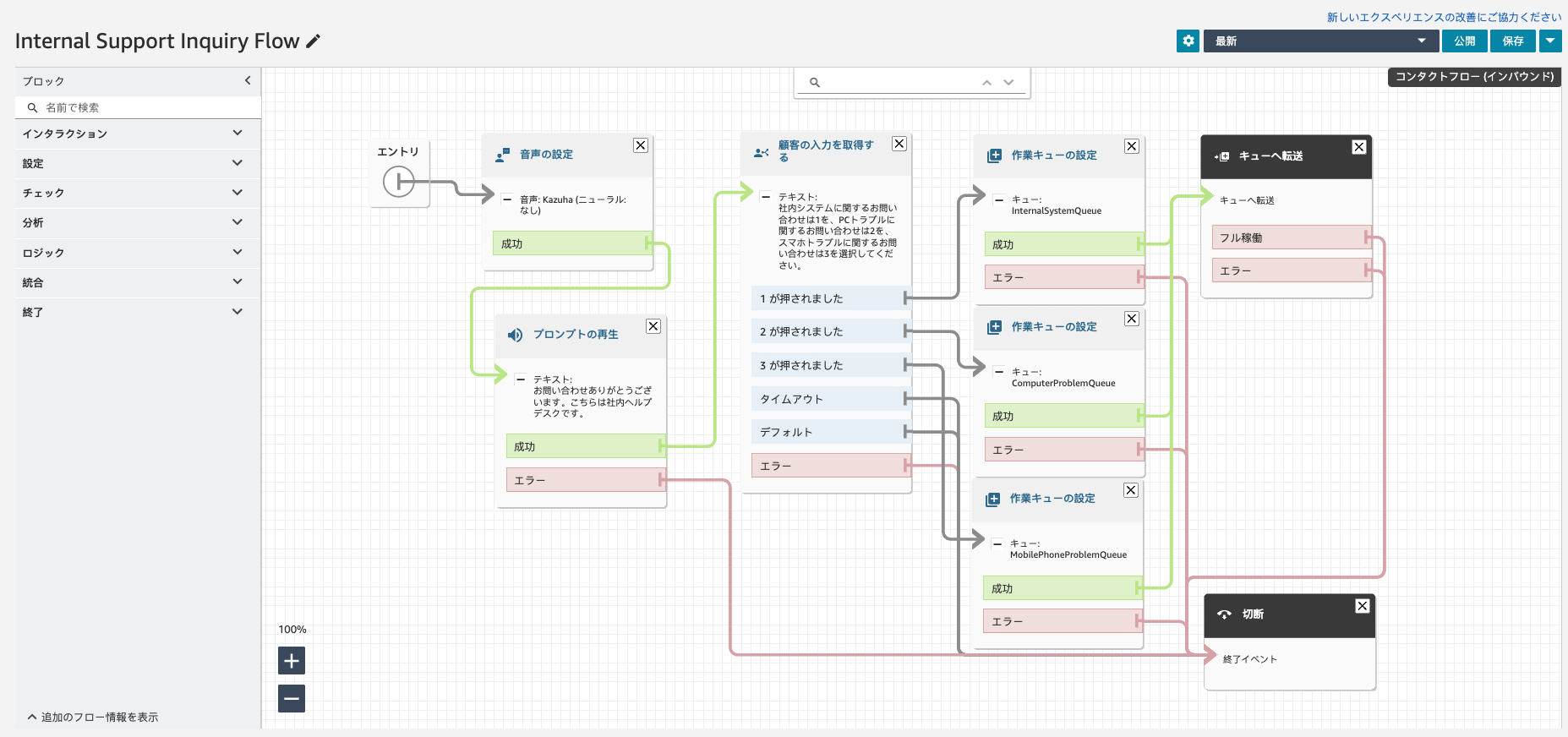
Task: Collapse InternalSystemQueue parameter with minus
Action: click(x=999, y=200)
